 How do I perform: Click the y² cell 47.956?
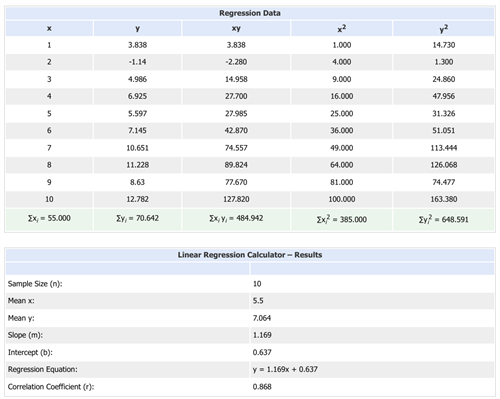coord(444,96)
